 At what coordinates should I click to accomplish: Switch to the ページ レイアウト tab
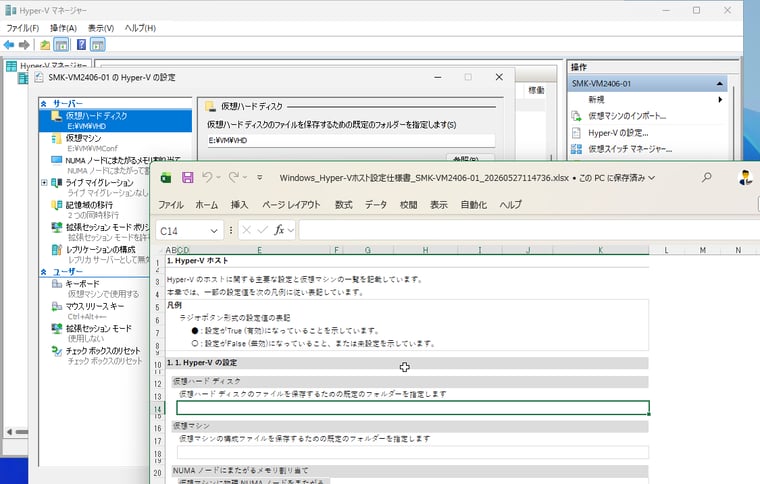pyautogui.click(x=291, y=205)
